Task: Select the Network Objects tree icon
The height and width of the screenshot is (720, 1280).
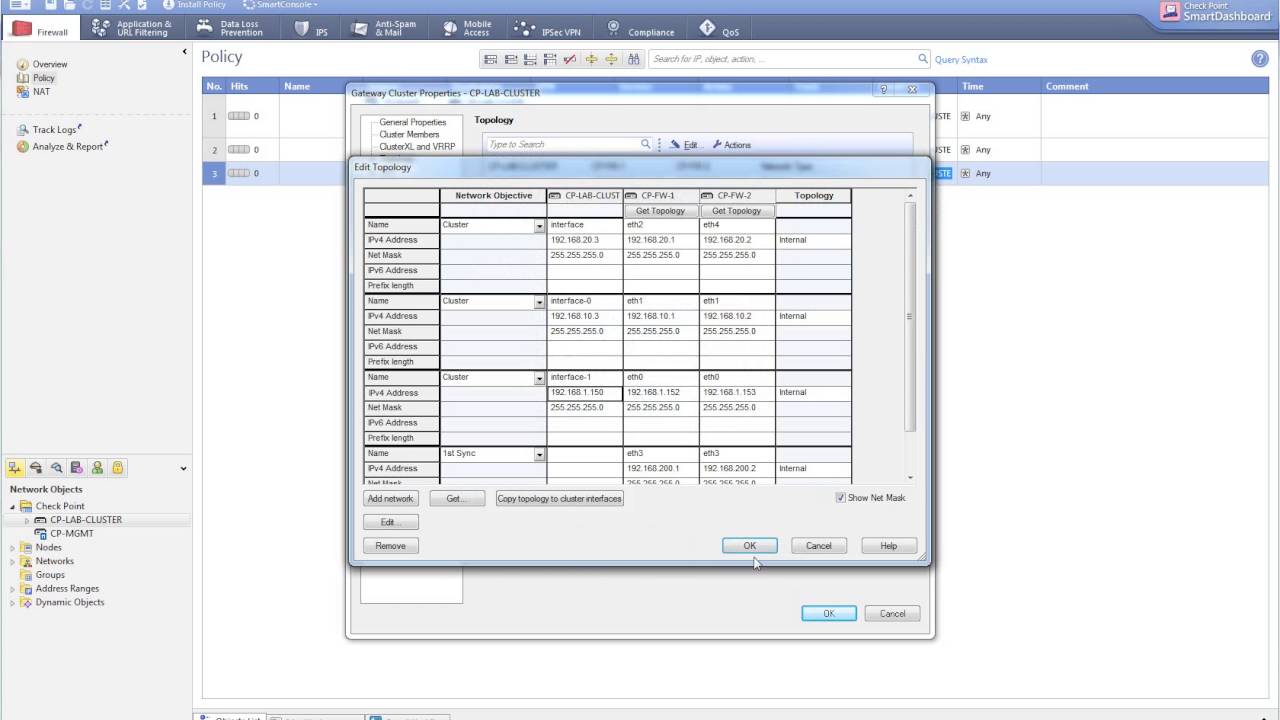Action: (16, 468)
